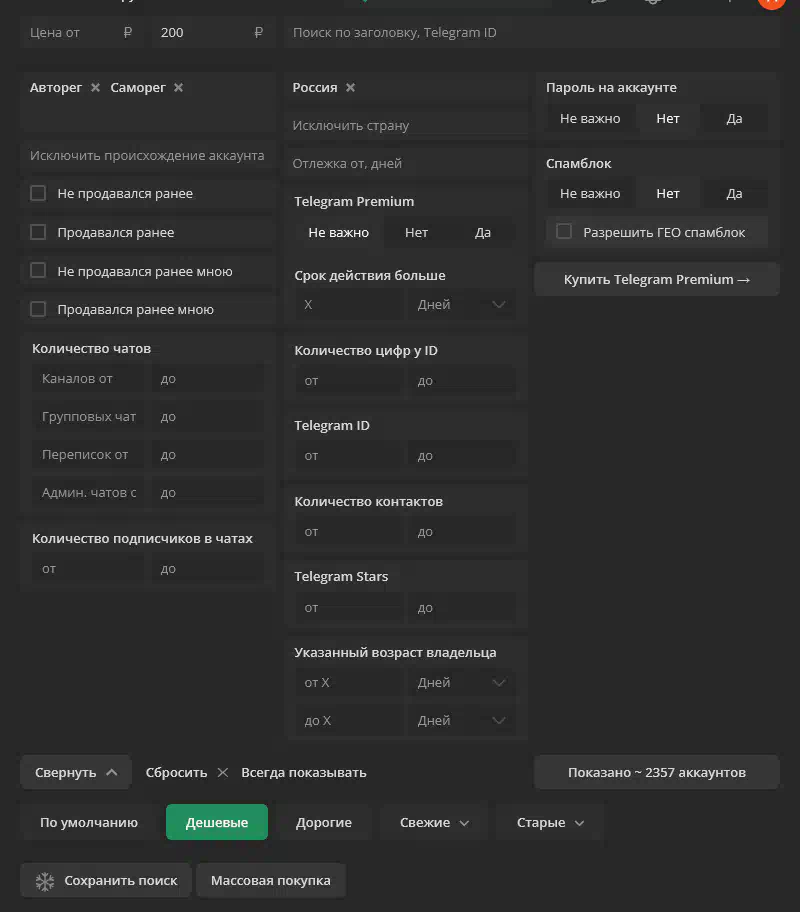Set Спамблок to Нет
Image resolution: width=800 pixels, height=912 pixels.
pyautogui.click(x=668, y=194)
